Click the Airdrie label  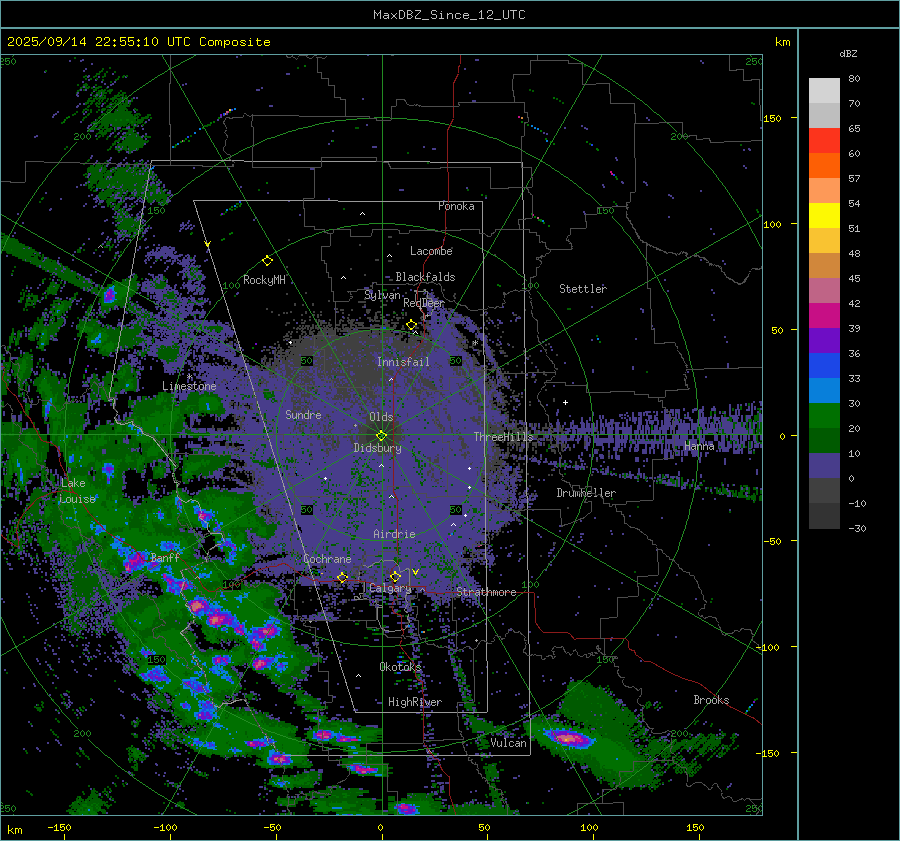pyautogui.click(x=394, y=534)
